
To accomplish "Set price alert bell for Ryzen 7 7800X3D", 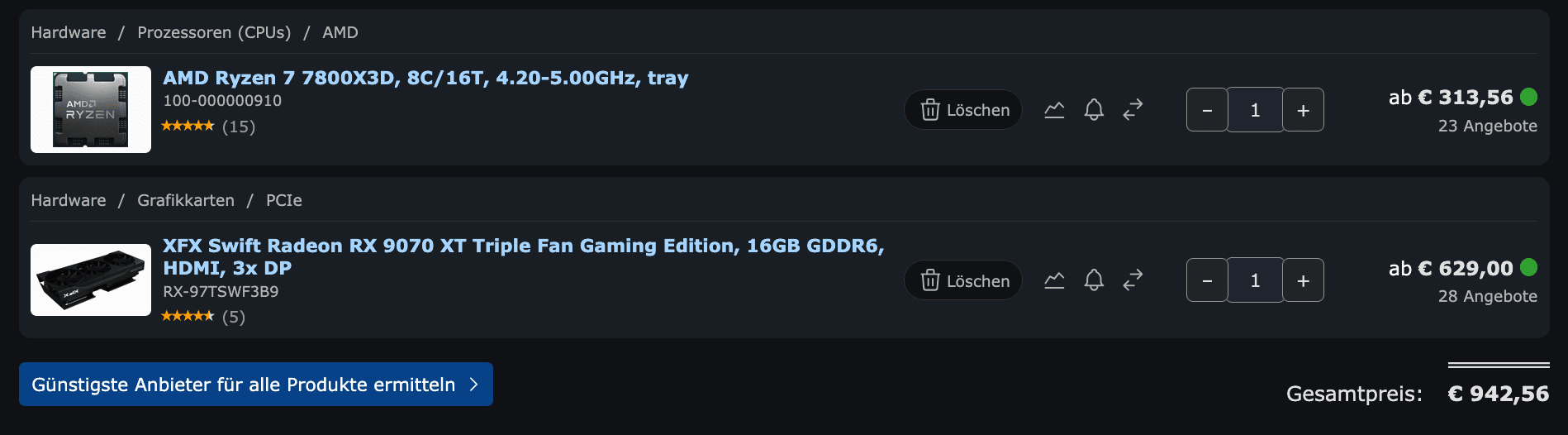I will tap(1094, 110).
